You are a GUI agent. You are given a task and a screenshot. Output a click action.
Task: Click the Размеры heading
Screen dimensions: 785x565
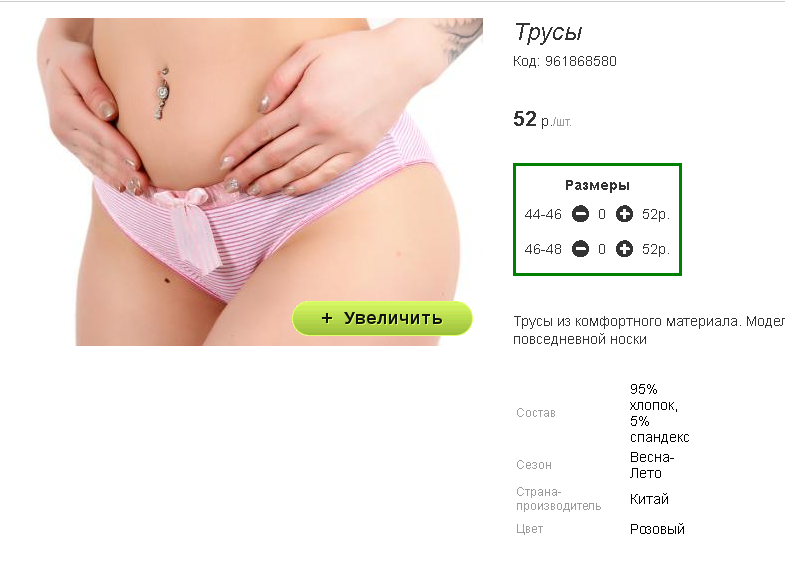click(597, 186)
